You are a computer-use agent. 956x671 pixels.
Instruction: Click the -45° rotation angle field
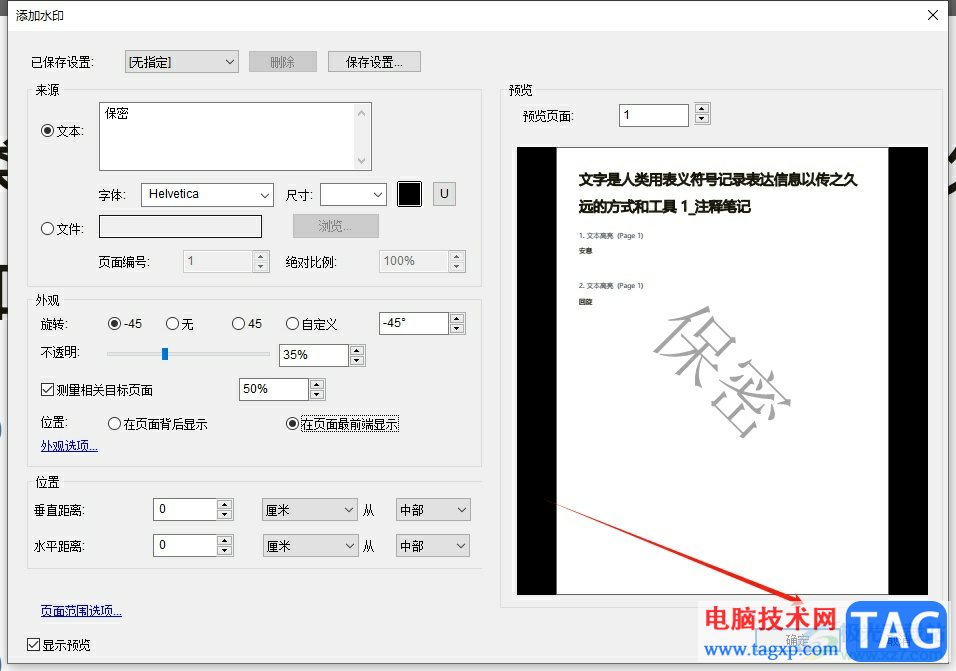[414, 323]
